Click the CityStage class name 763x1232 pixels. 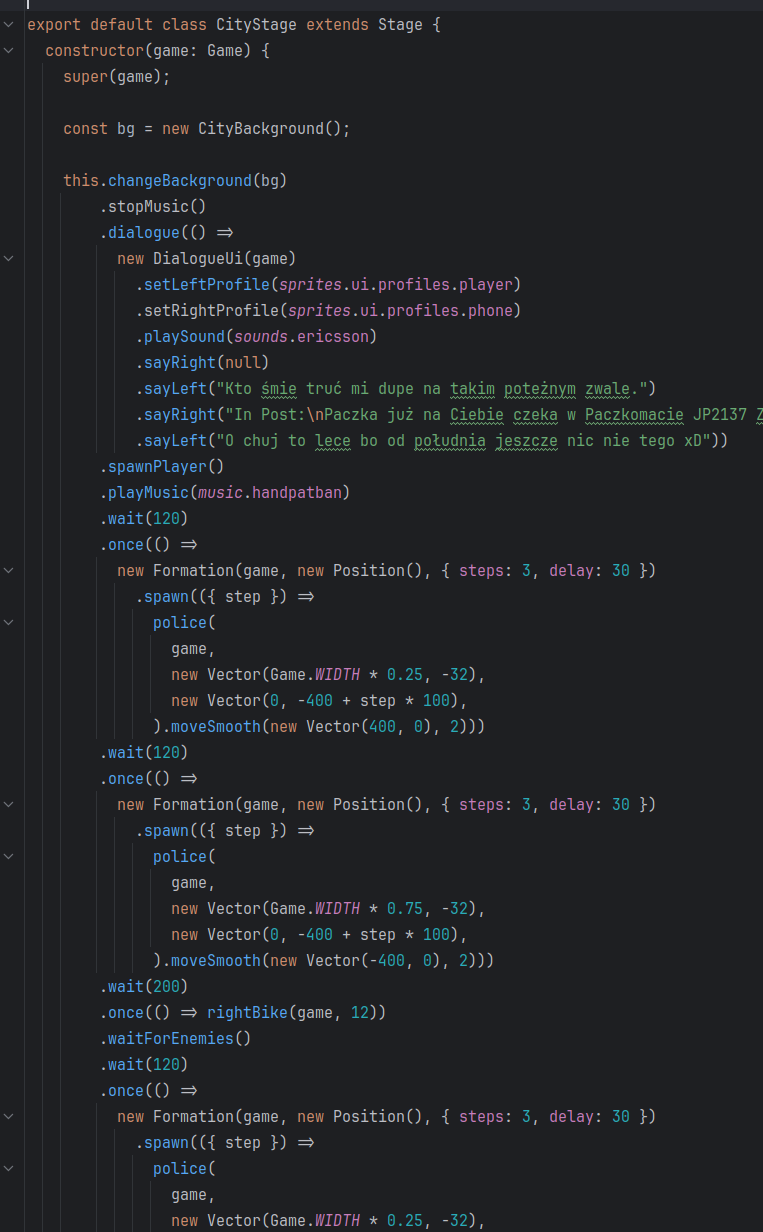point(256,24)
